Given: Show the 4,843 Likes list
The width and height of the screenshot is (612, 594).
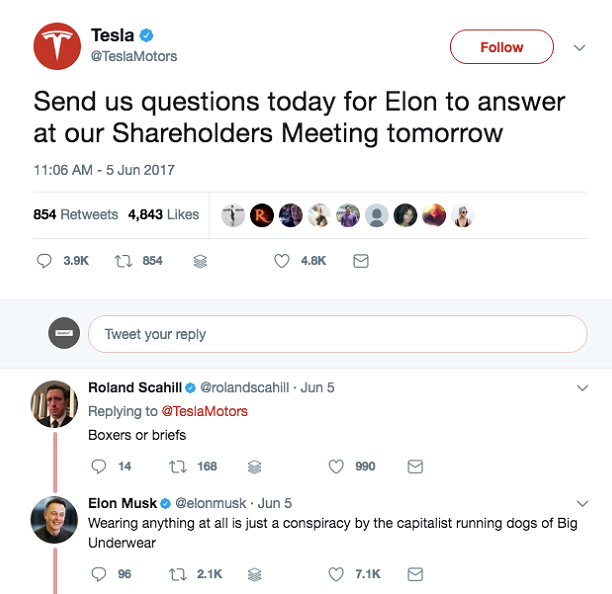Looking at the screenshot, I should 164,214.
